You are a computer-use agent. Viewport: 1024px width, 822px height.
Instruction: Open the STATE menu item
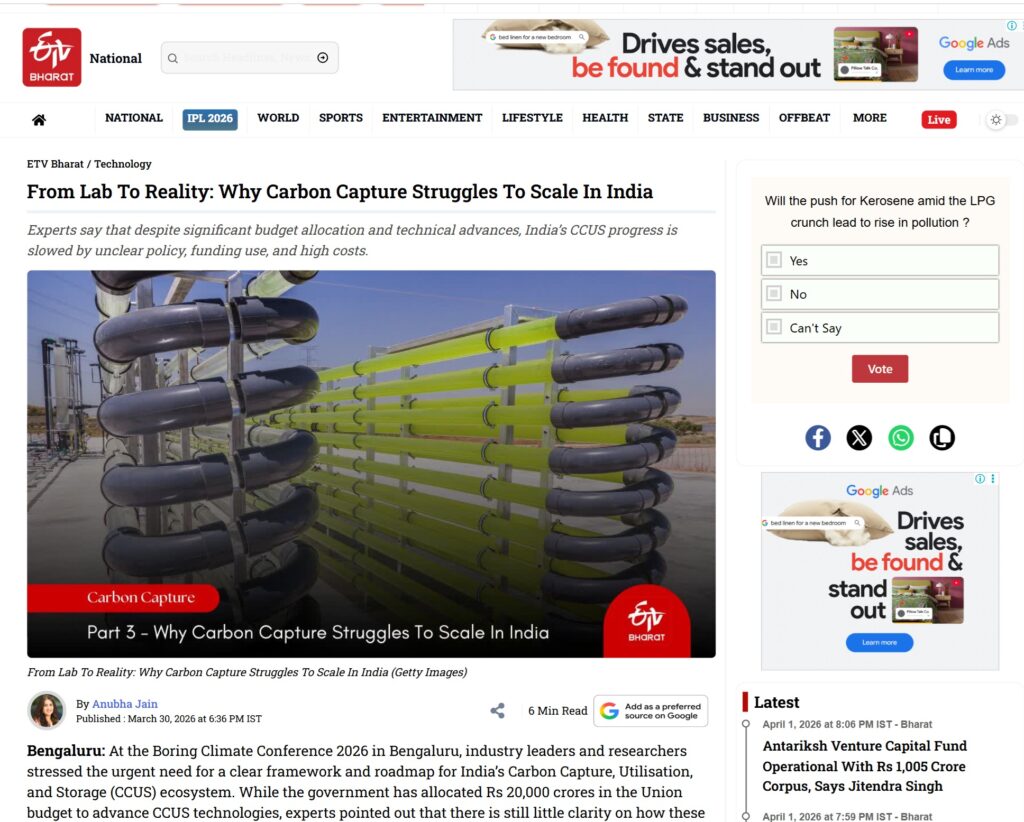coord(665,118)
